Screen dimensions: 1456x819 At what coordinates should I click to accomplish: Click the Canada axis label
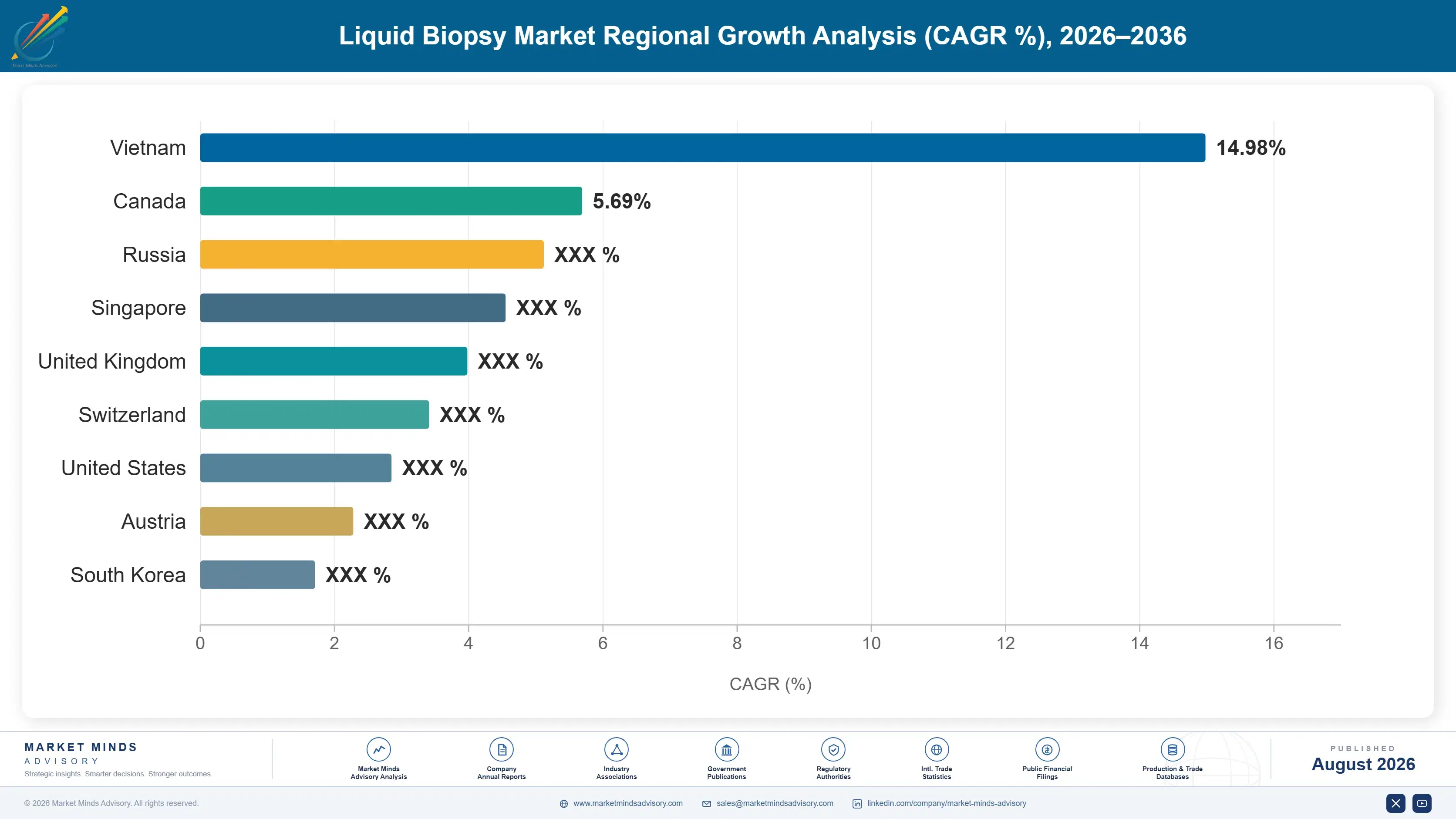click(x=149, y=201)
